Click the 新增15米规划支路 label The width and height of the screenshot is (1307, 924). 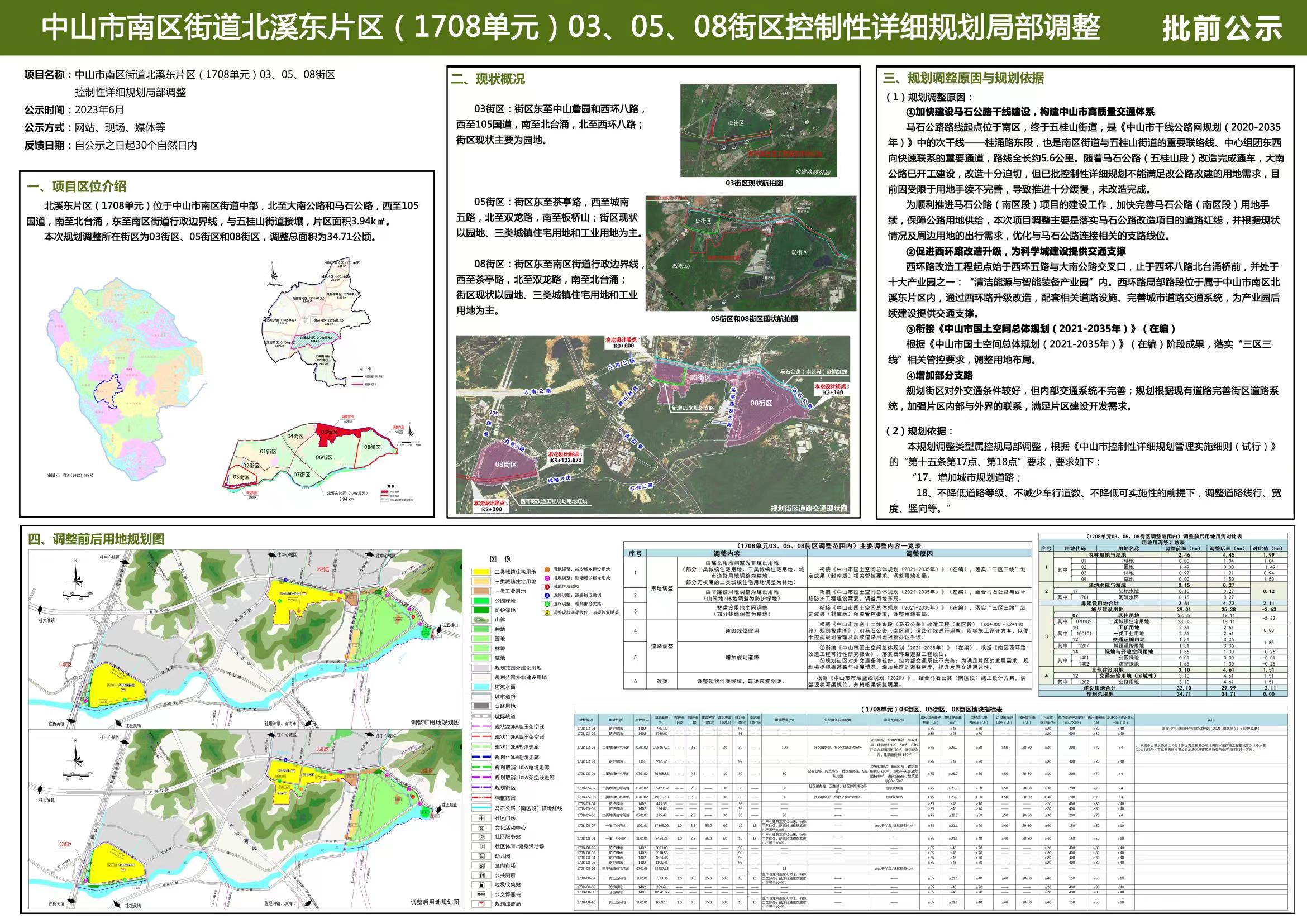(691, 408)
